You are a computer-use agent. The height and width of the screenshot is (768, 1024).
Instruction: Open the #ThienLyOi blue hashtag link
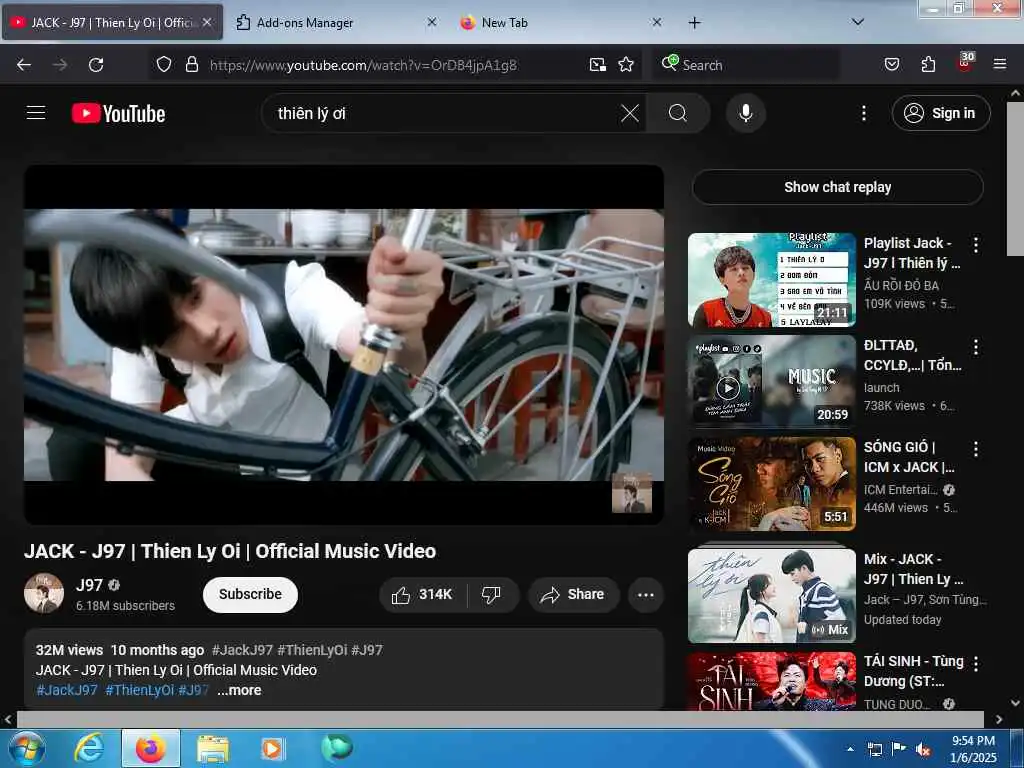(x=140, y=690)
